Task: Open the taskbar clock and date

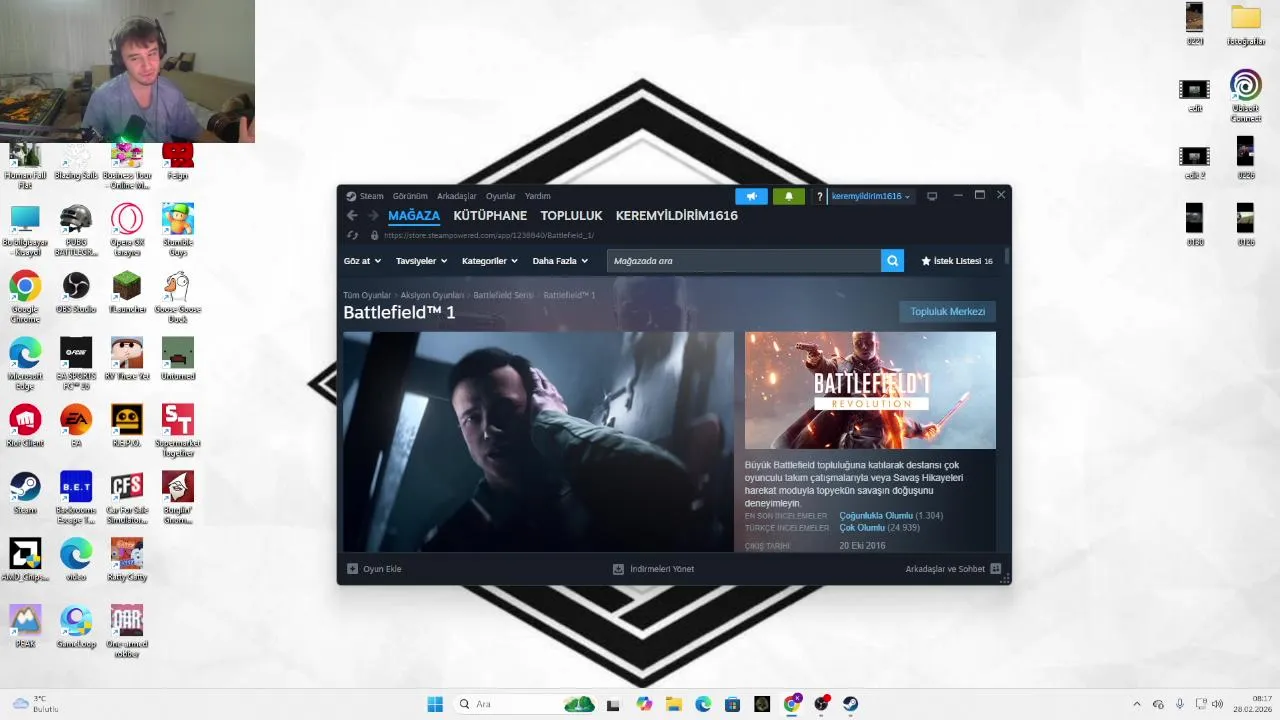Action: [x=1252, y=704]
